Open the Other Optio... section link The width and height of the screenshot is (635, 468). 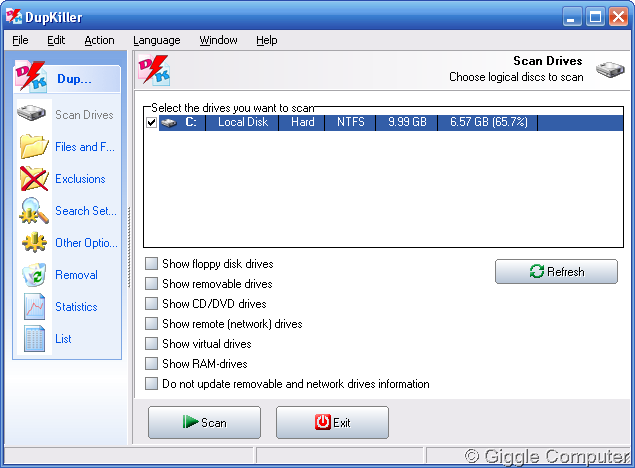pyautogui.click(x=86, y=243)
